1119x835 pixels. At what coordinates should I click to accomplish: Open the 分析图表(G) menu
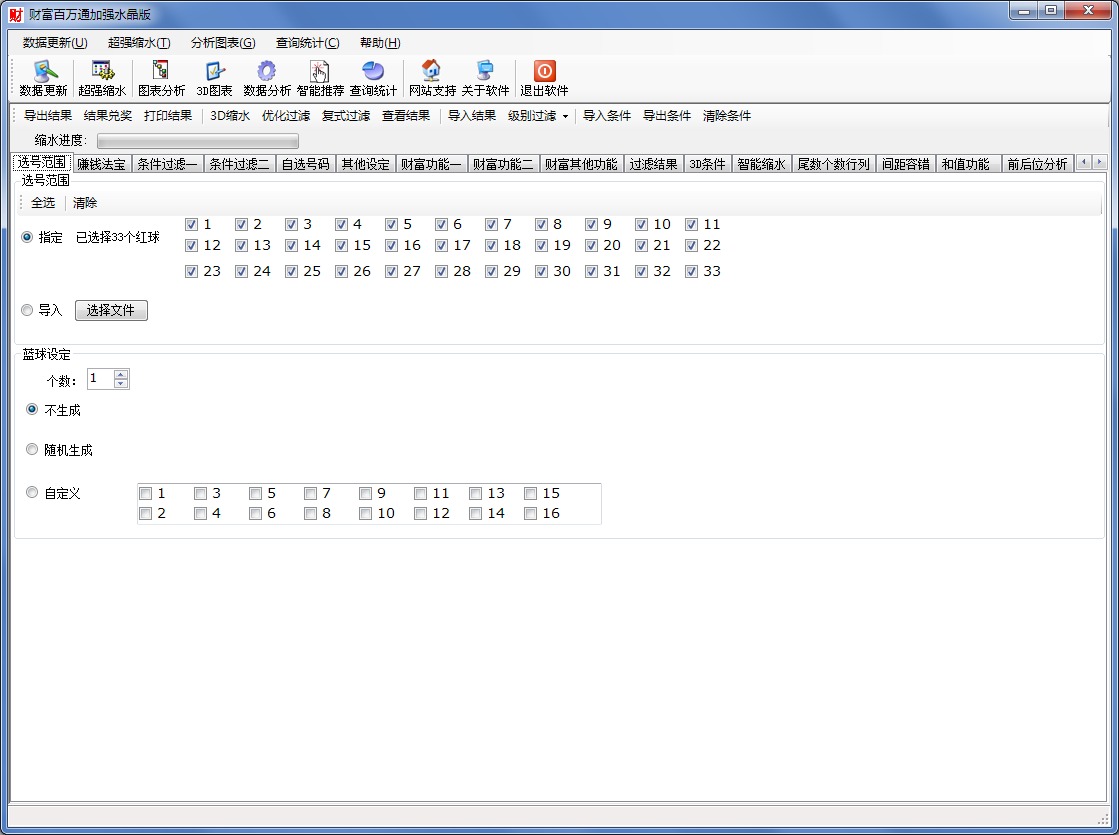(223, 43)
